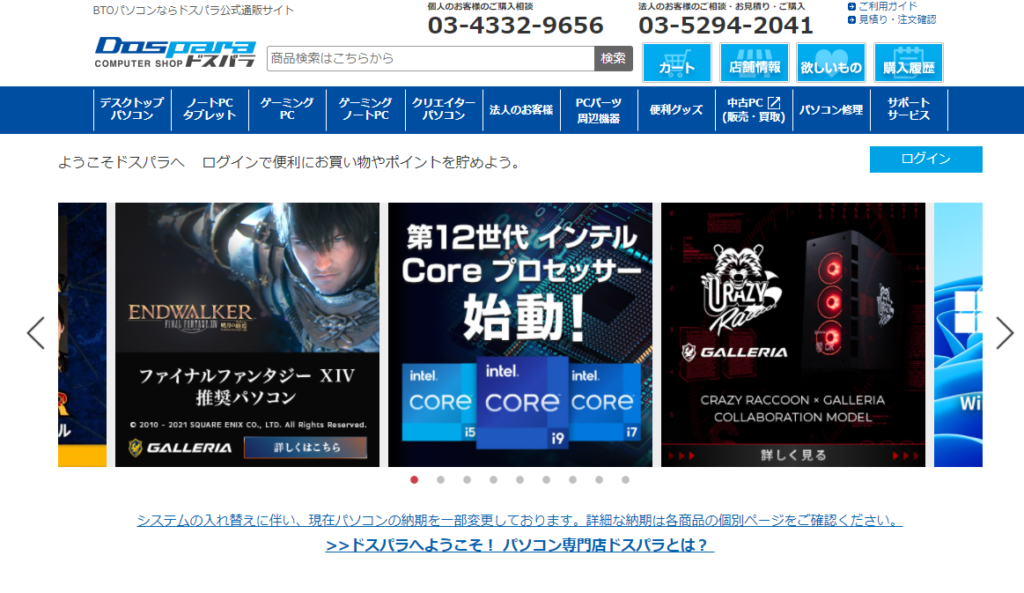Image resolution: width=1024 pixels, height=593 pixels.
Task: Click the previous slide arrow
Action: pos(36,333)
